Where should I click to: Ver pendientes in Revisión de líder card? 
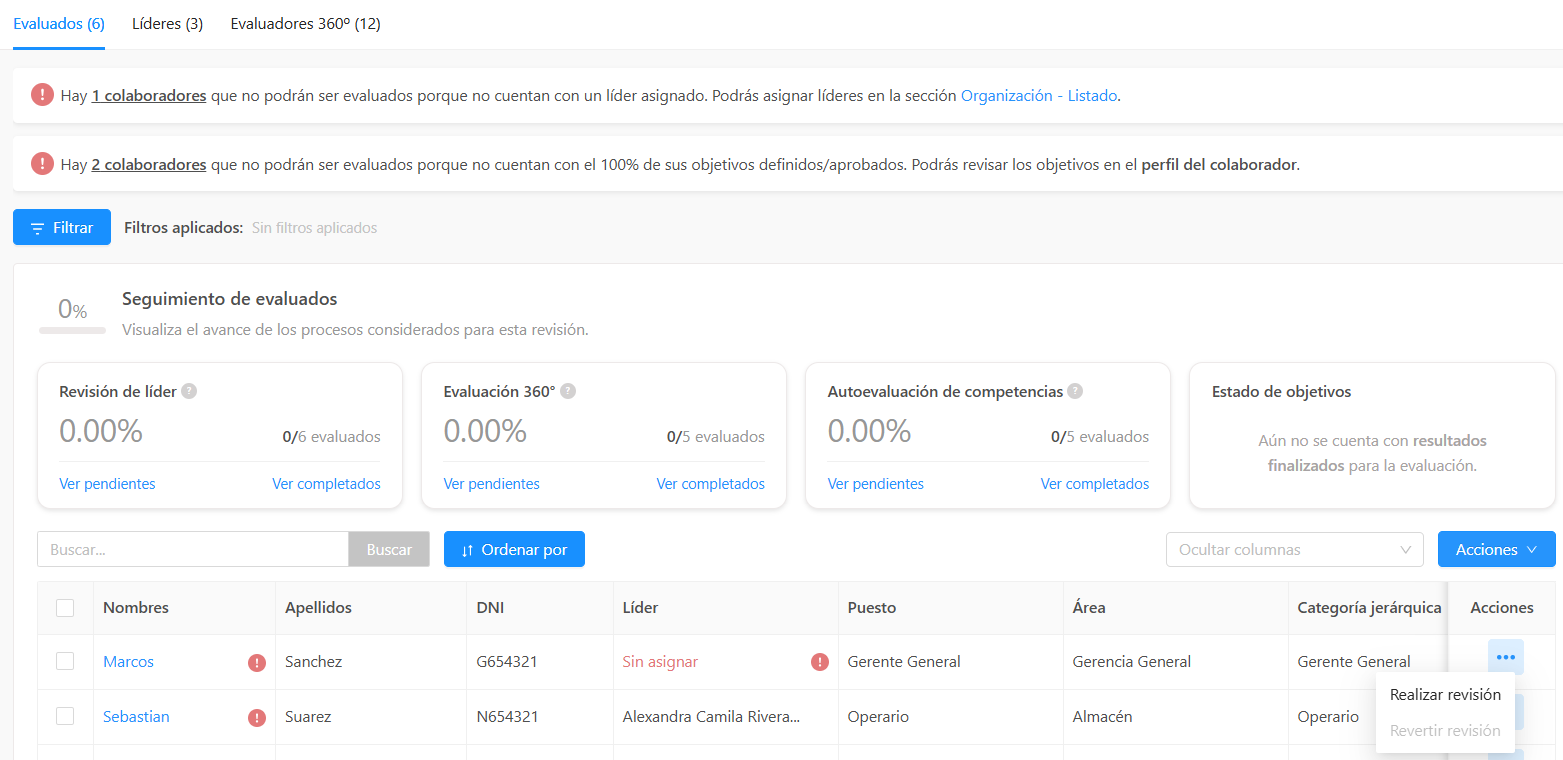(107, 484)
